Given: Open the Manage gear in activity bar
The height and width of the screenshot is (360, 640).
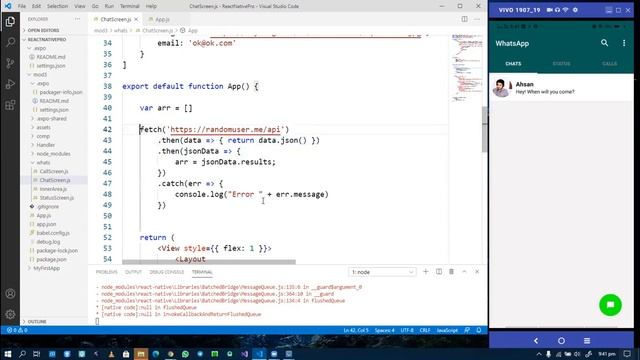Looking at the screenshot, I should point(10,314).
